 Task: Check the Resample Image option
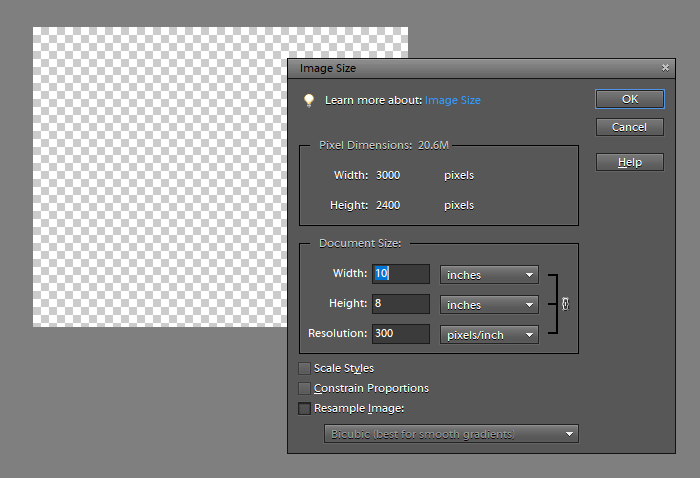(305, 408)
